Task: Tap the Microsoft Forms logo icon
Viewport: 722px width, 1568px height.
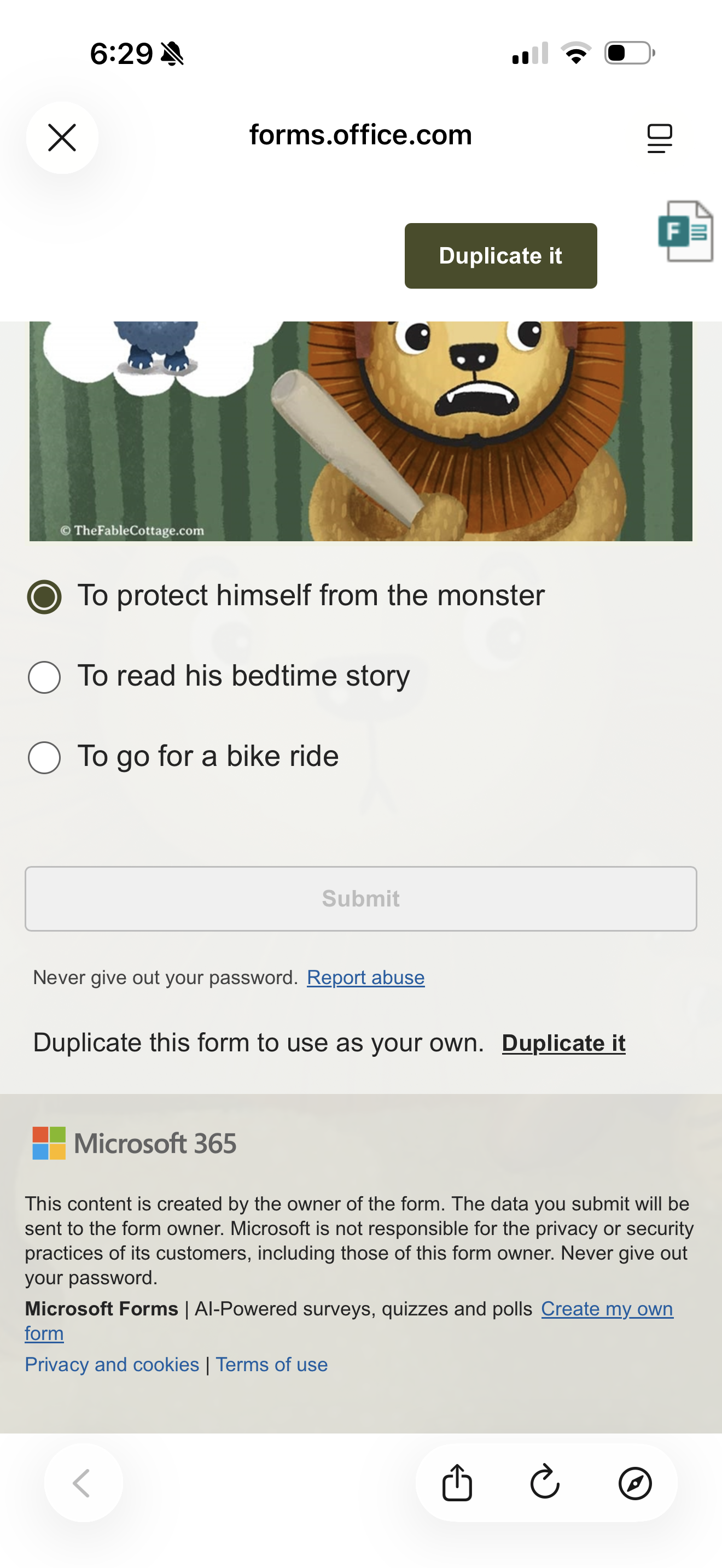Action: tap(685, 231)
